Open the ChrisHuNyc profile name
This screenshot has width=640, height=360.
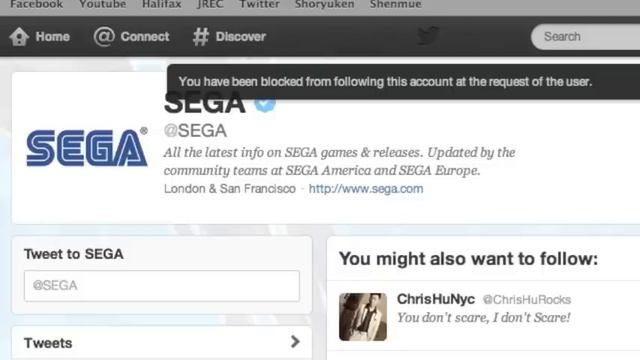[x=436, y=299]
